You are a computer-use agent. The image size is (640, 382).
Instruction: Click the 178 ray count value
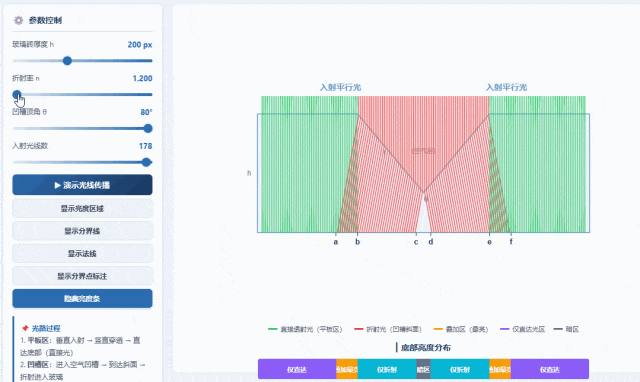[145, 146]
